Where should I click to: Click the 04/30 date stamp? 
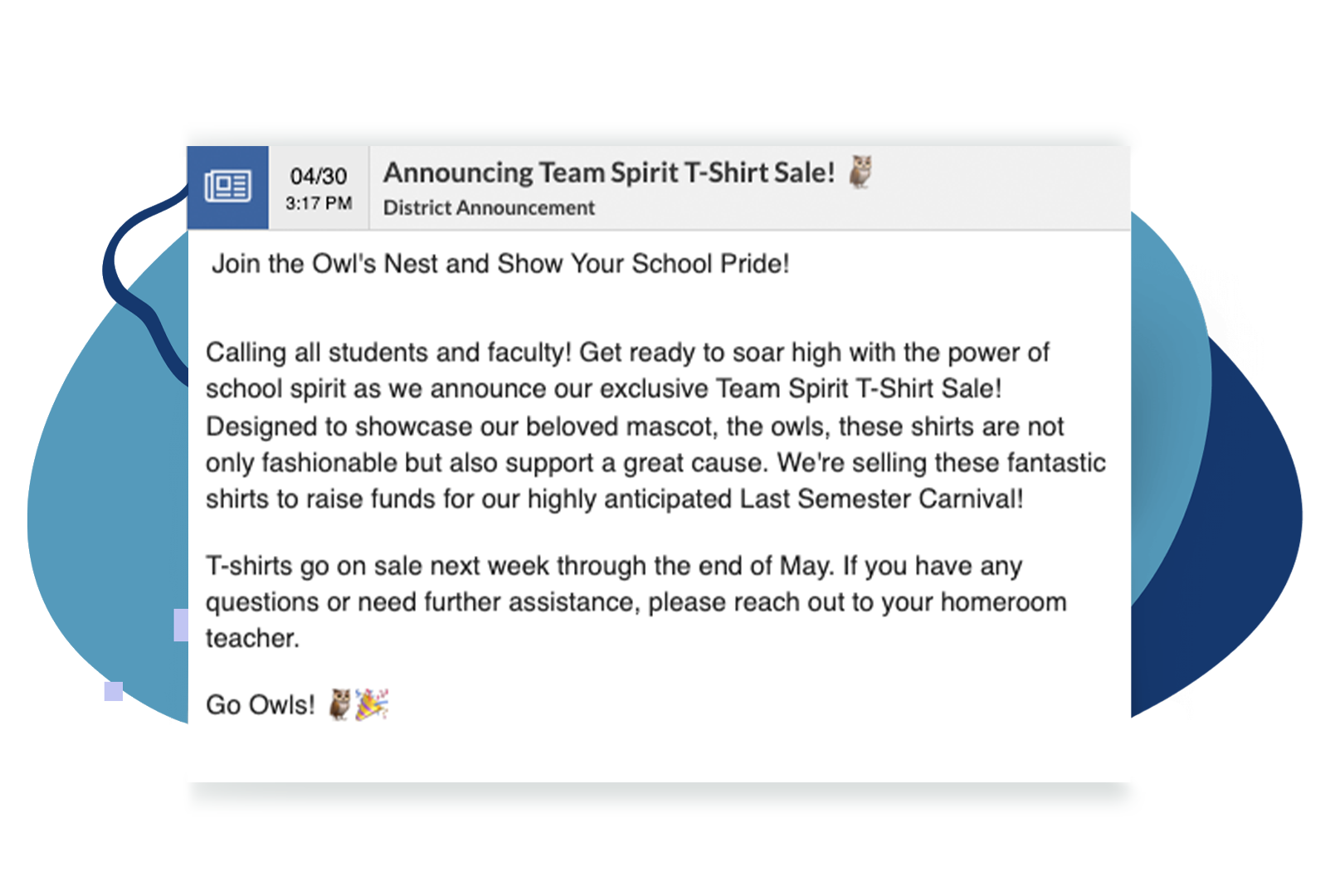(x=319, y=176)
